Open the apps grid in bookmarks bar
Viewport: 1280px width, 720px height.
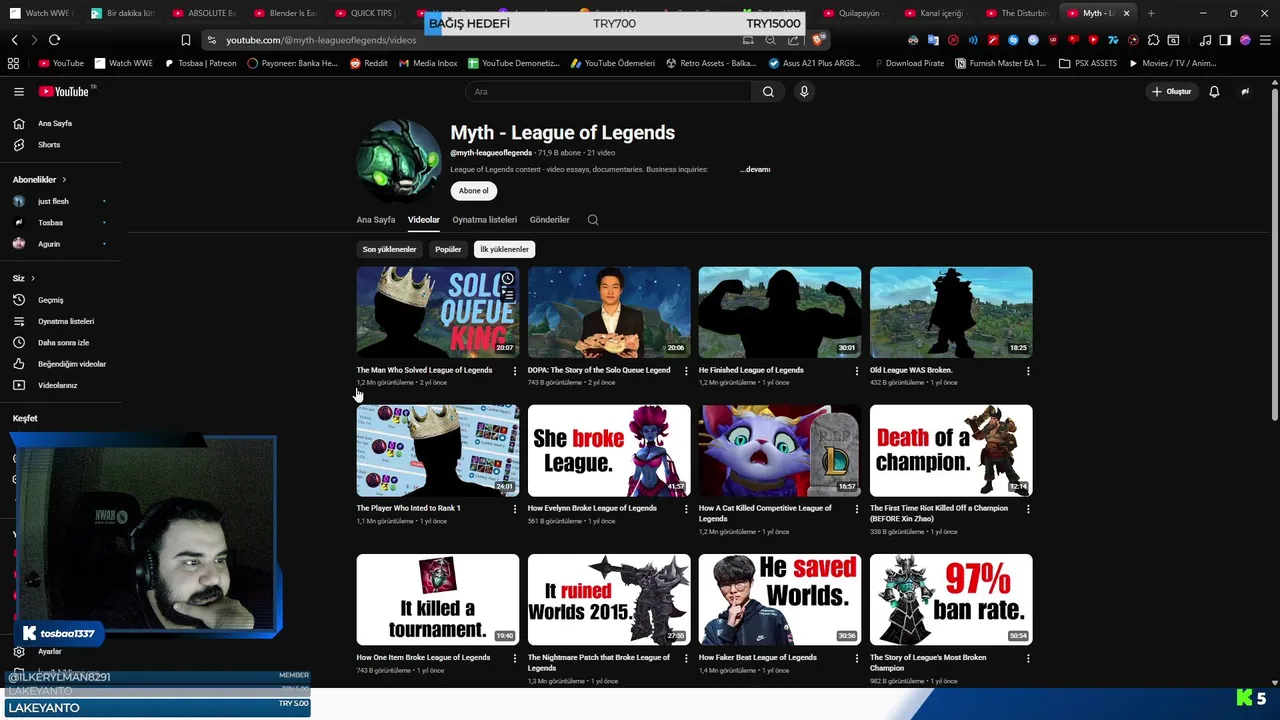click(x=13, y=63)
